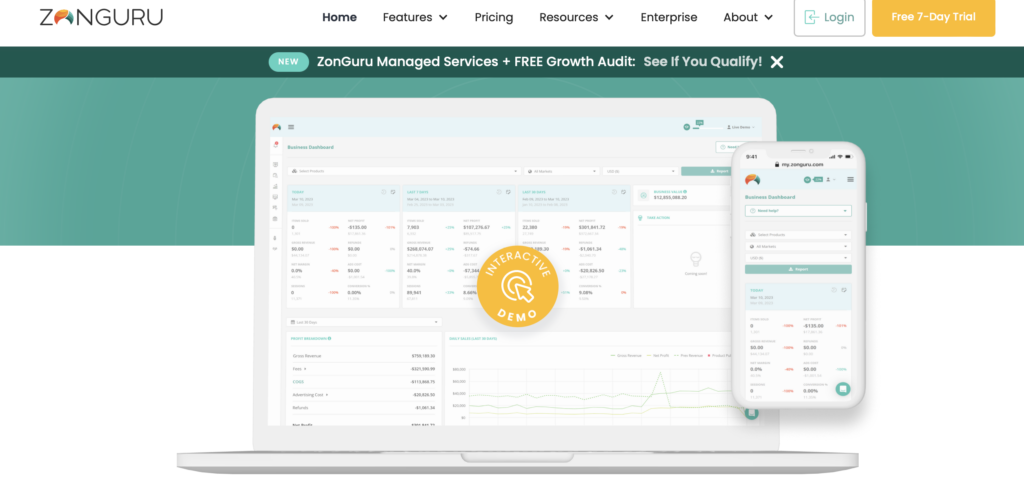Click ZonGuru logo in phone mockup
Viewport: 1024px width, 501px height.
tap(752, 179)
